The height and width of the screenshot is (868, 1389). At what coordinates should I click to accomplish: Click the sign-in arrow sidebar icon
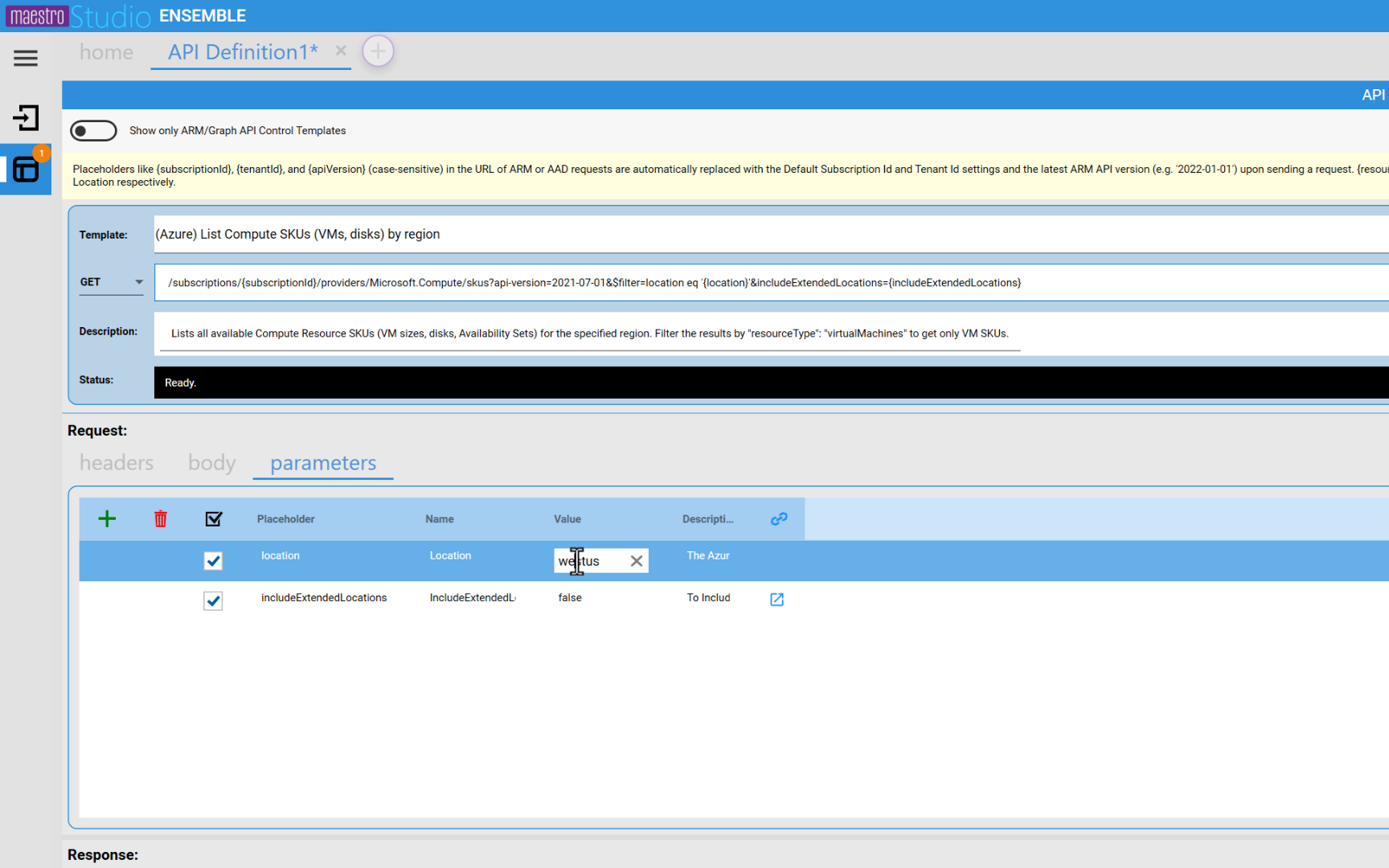[x=26, y=118]
